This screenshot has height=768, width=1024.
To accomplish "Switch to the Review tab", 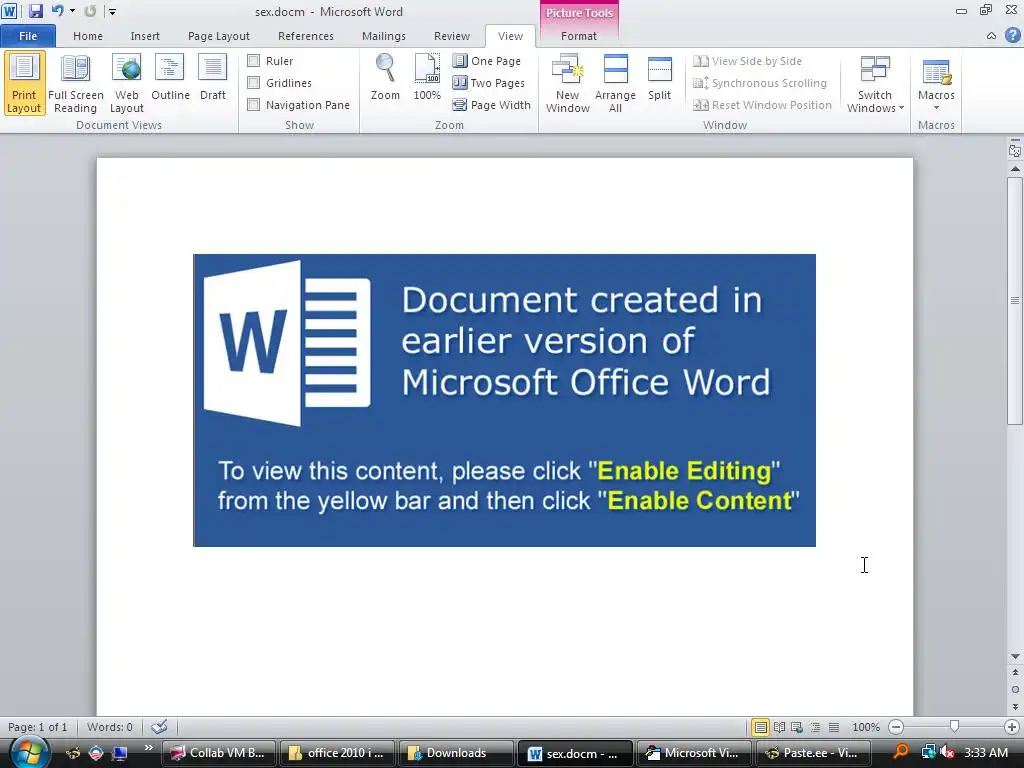I will [452, 36].
